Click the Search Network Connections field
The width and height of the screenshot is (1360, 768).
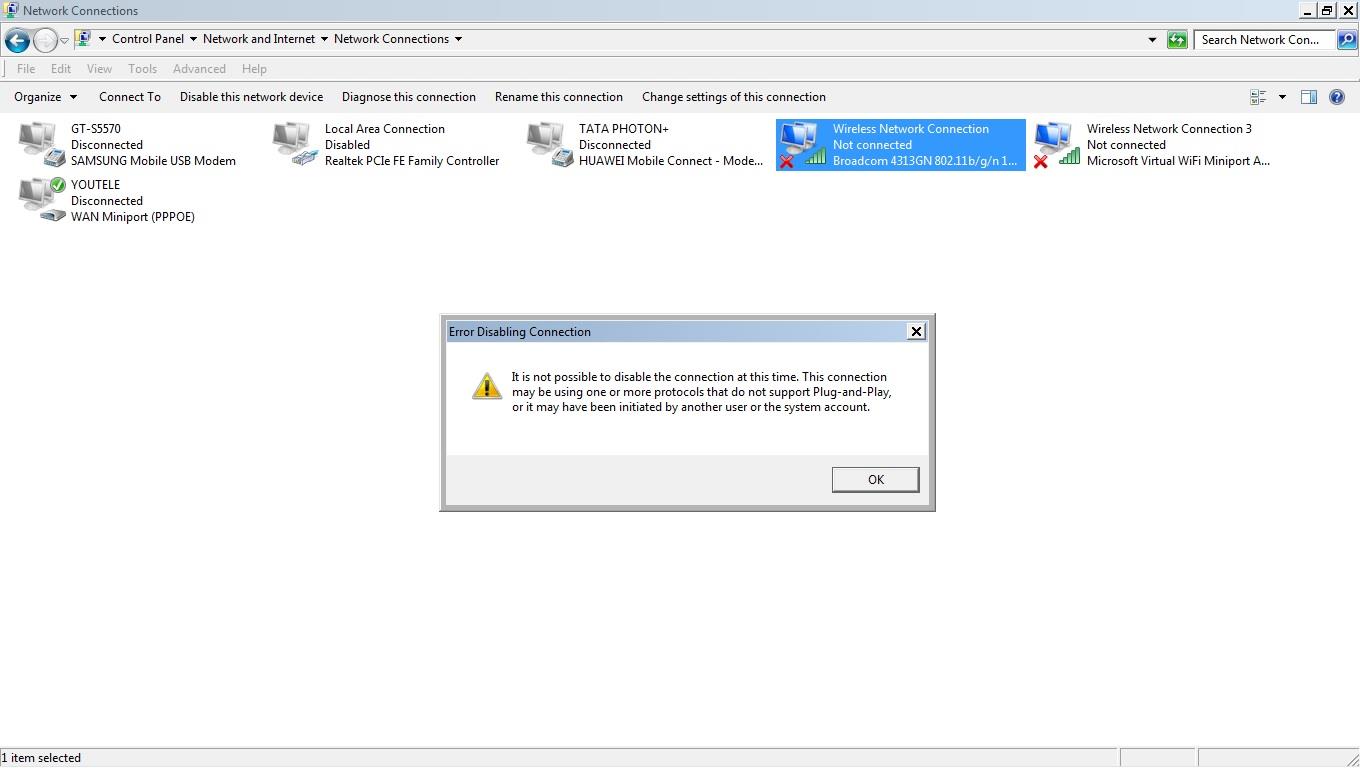pos(1264,40)
